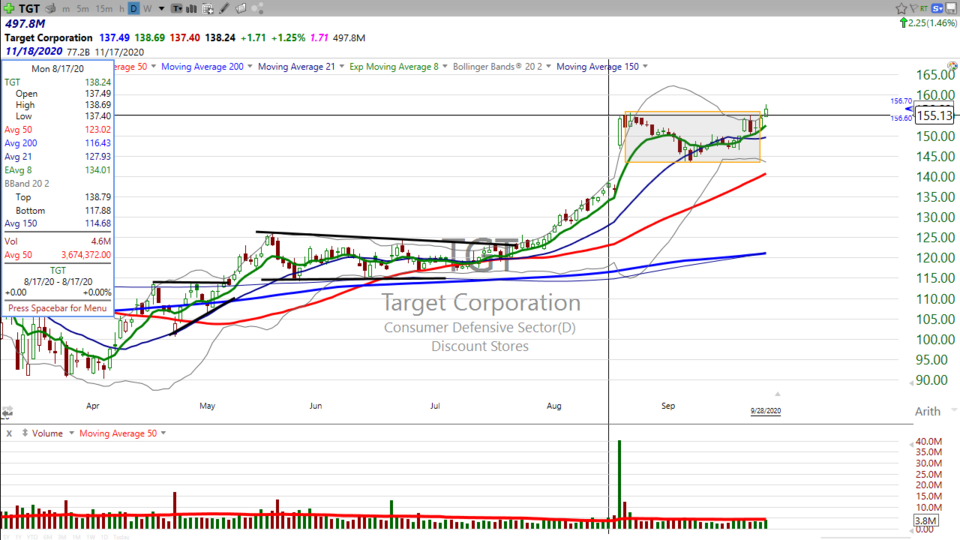Click the Avg 200 row in data box
Image resolution: width=960 pixels, height=540 pixels.
(58, 143)
